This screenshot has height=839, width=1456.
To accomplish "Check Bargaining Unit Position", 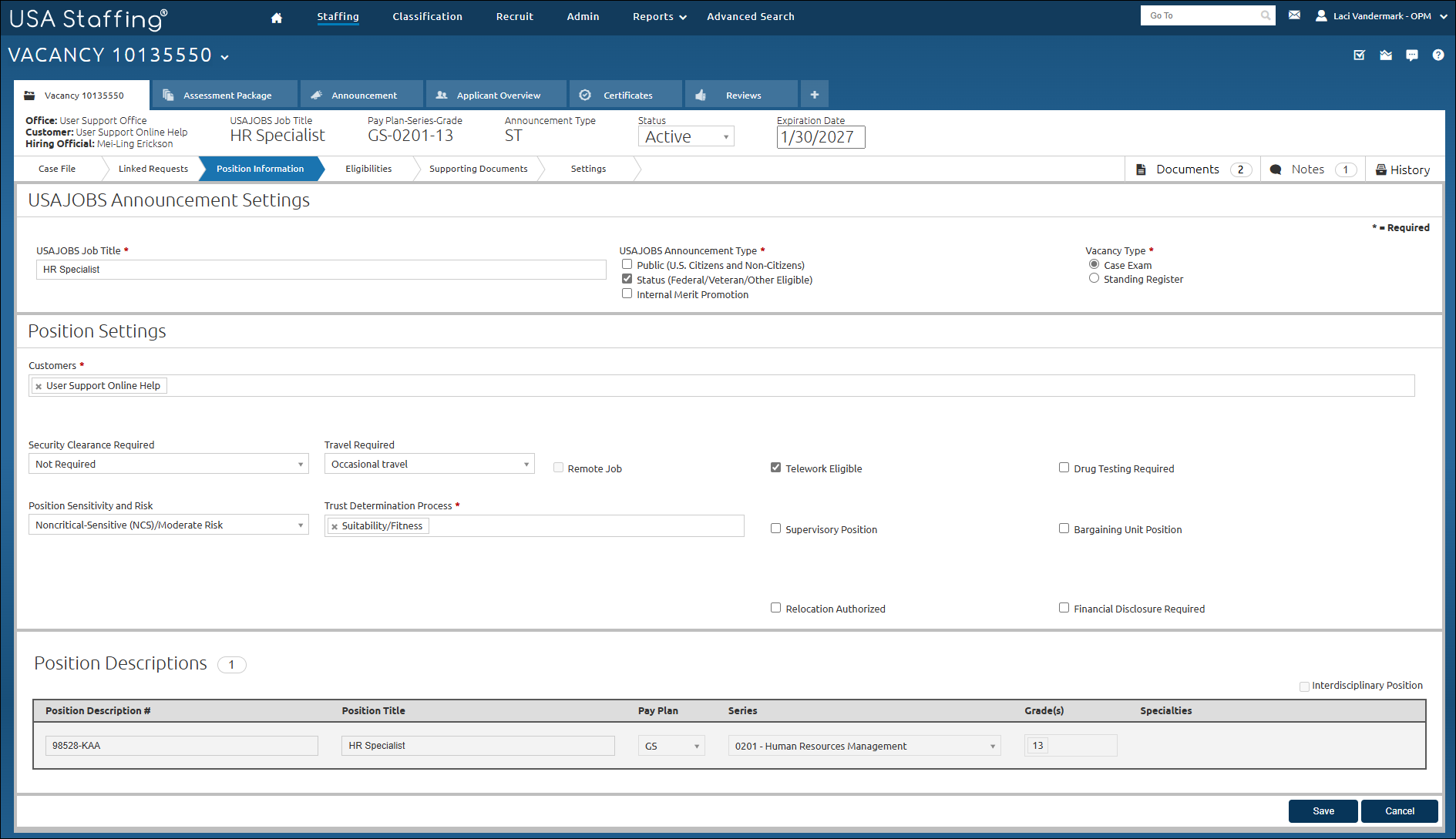I will pos(1064,529).
